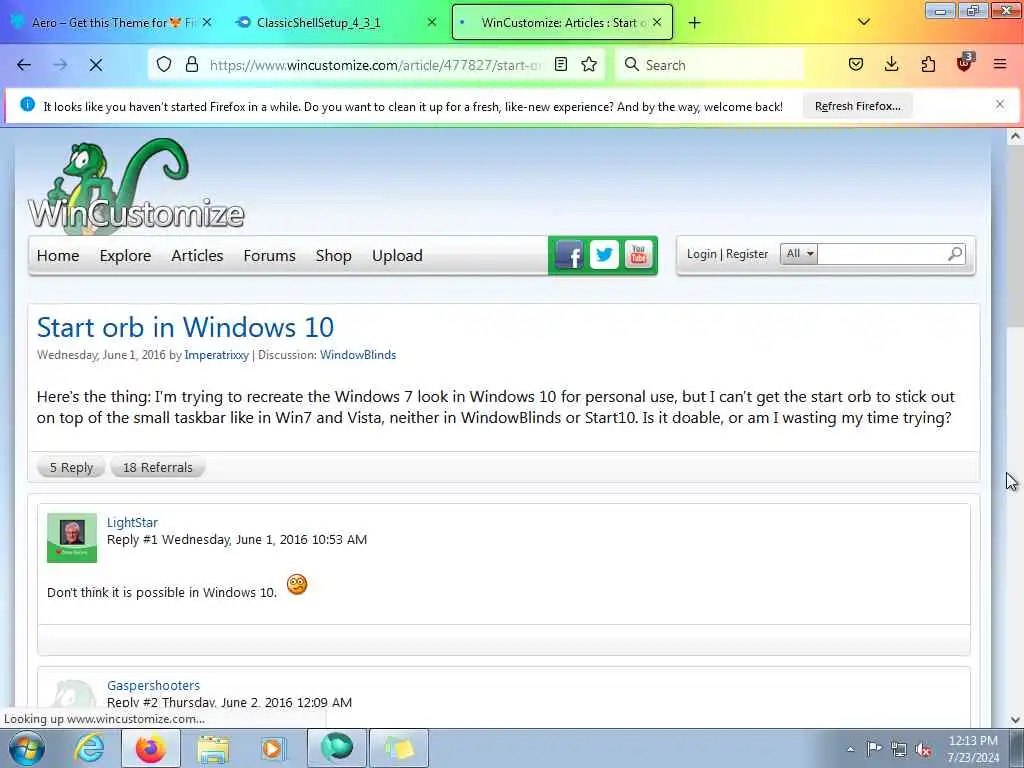Click the WinCustomize gecko logo

click(136, 184)
